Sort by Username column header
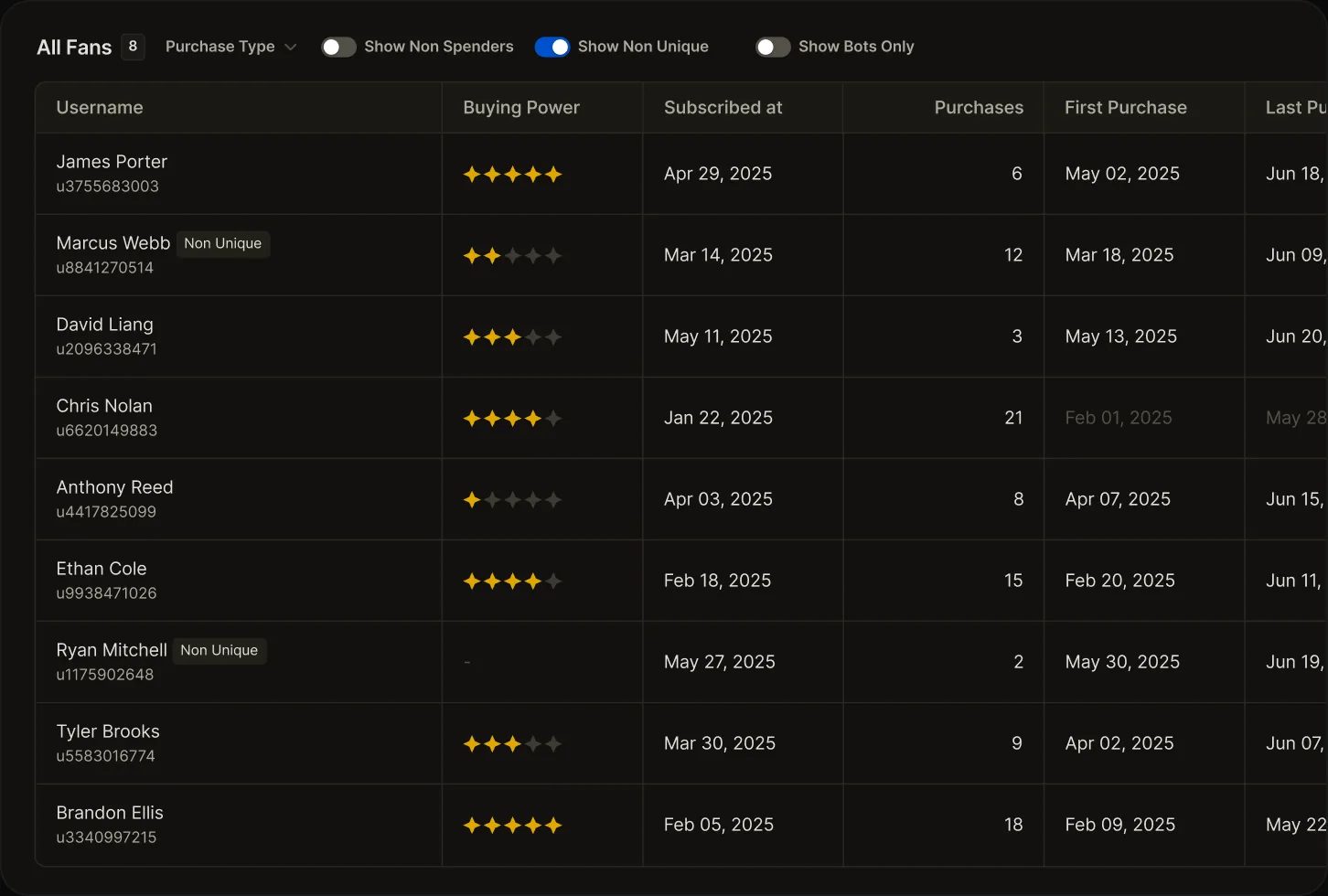Image resolution: width=1328 pixels, height=896 pixels. [x=100, y=108]
